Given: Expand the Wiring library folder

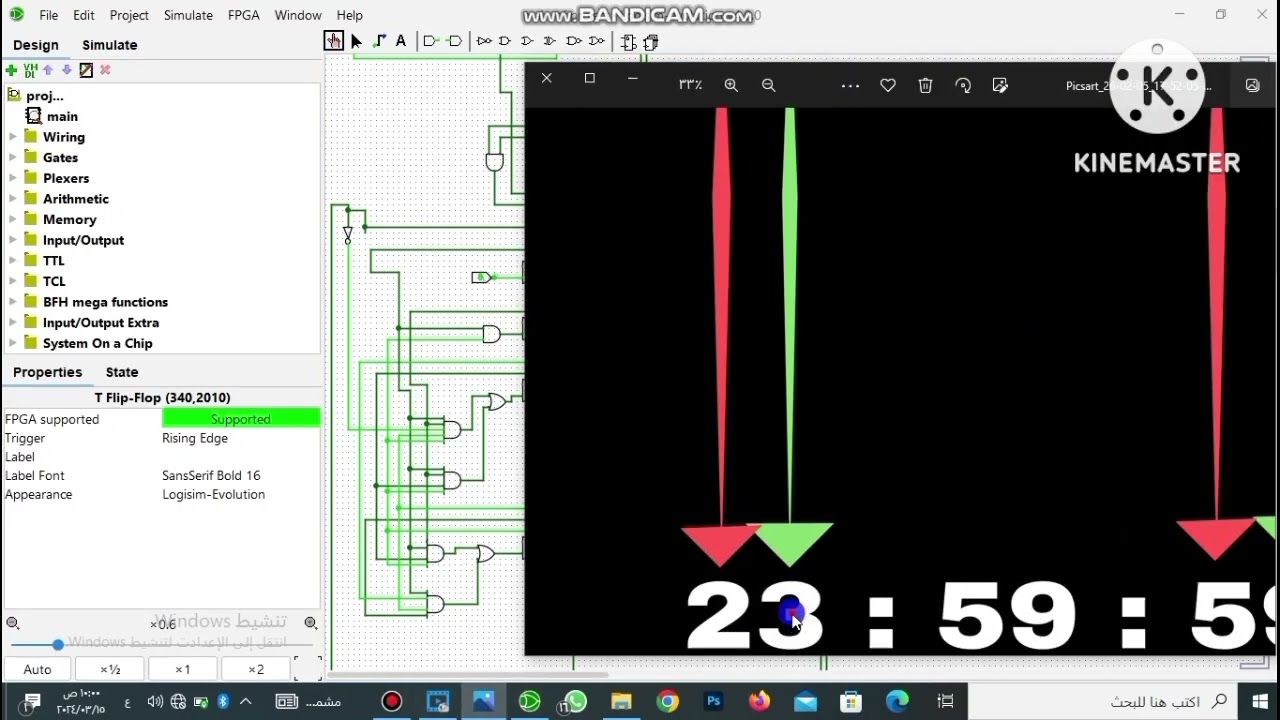Looking at the screenshot, I should (x=12, y=137).
